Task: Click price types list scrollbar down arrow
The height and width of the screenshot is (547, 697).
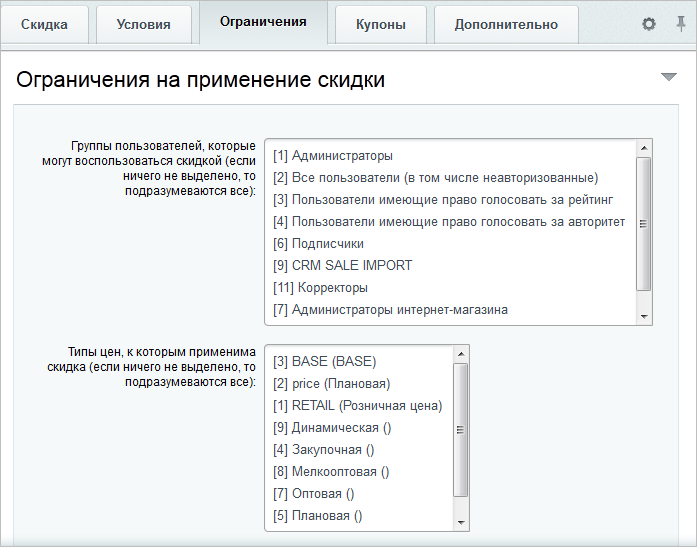Action: click(x=461, y=522)
